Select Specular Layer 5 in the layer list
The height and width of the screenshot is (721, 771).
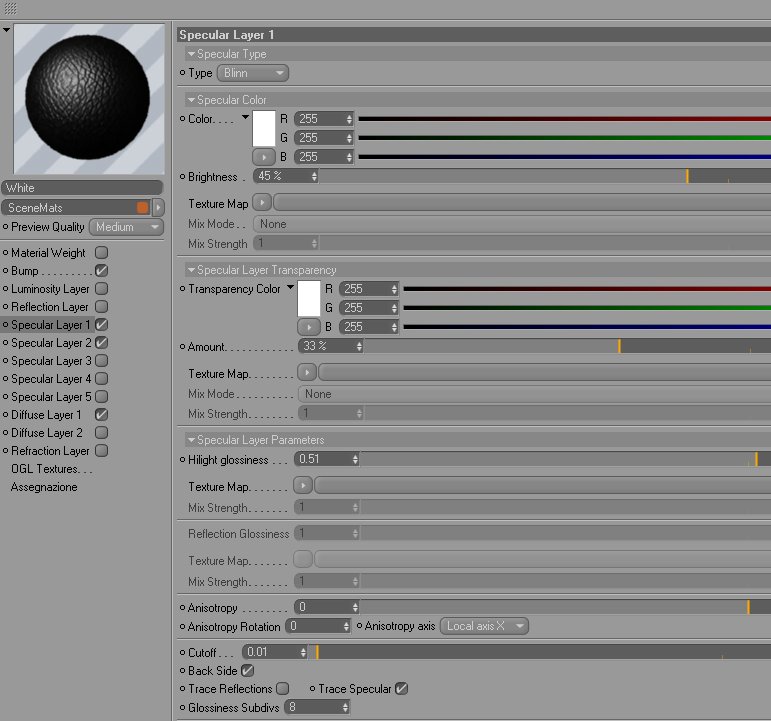pos(51,396)
